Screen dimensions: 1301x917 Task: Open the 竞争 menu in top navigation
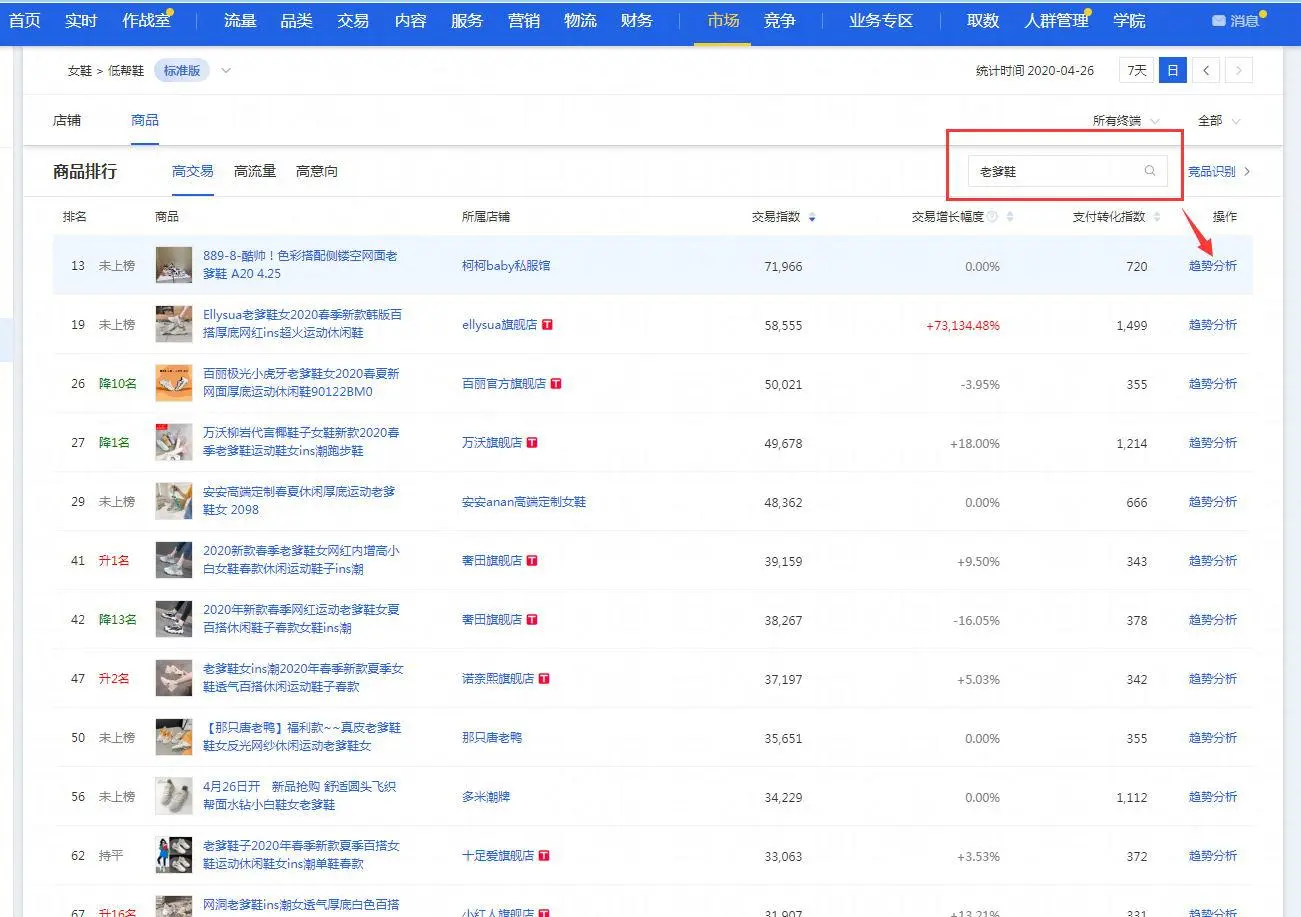tap(779, 21)
